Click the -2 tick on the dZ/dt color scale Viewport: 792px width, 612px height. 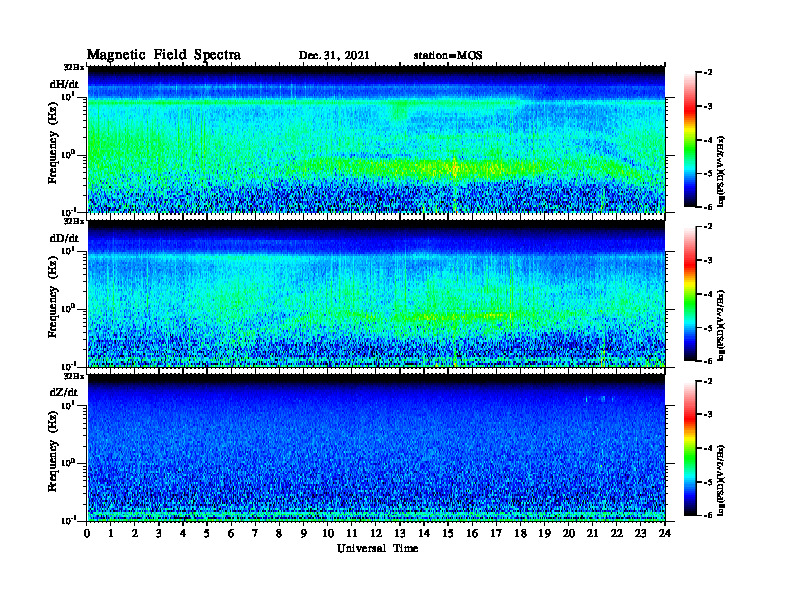(x=708, y=381)
